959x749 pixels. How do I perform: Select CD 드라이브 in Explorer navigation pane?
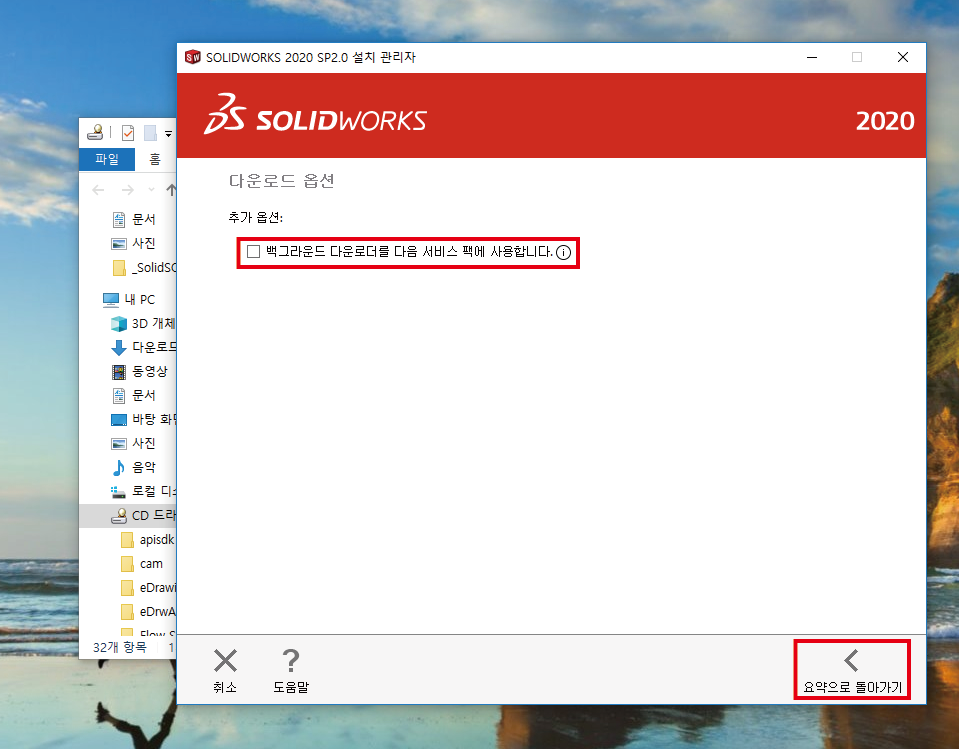pyautogui.click(x=128, y=515)
